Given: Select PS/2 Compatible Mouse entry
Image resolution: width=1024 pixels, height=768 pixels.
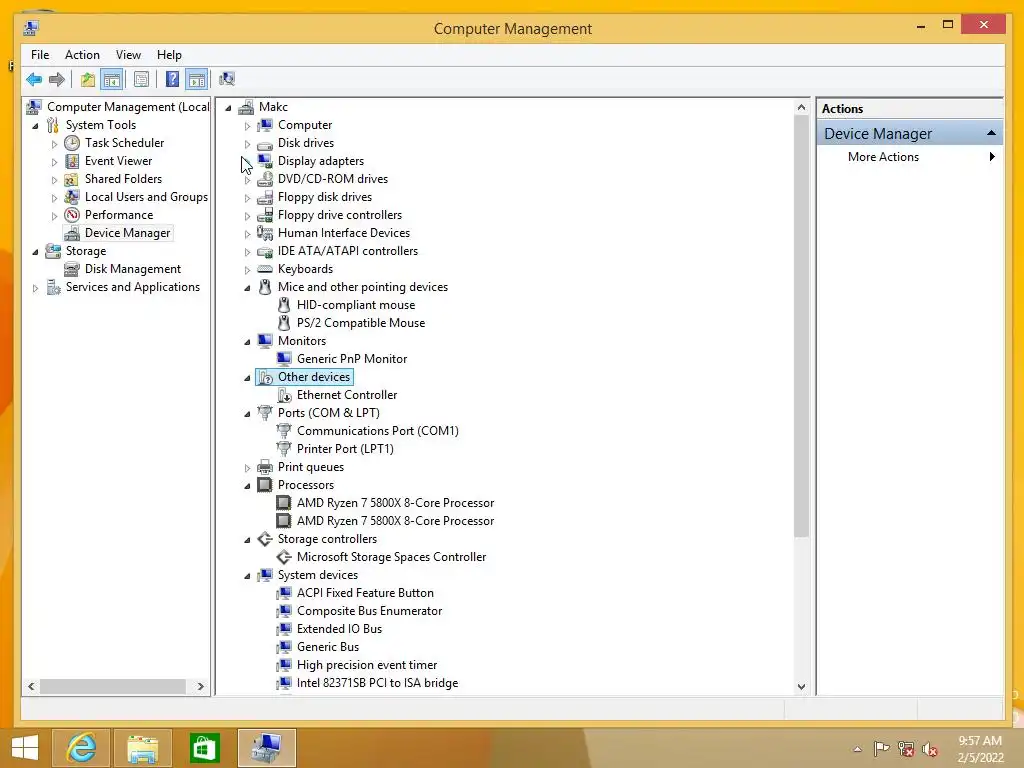Looking at the screenshot, I should 360,323.
